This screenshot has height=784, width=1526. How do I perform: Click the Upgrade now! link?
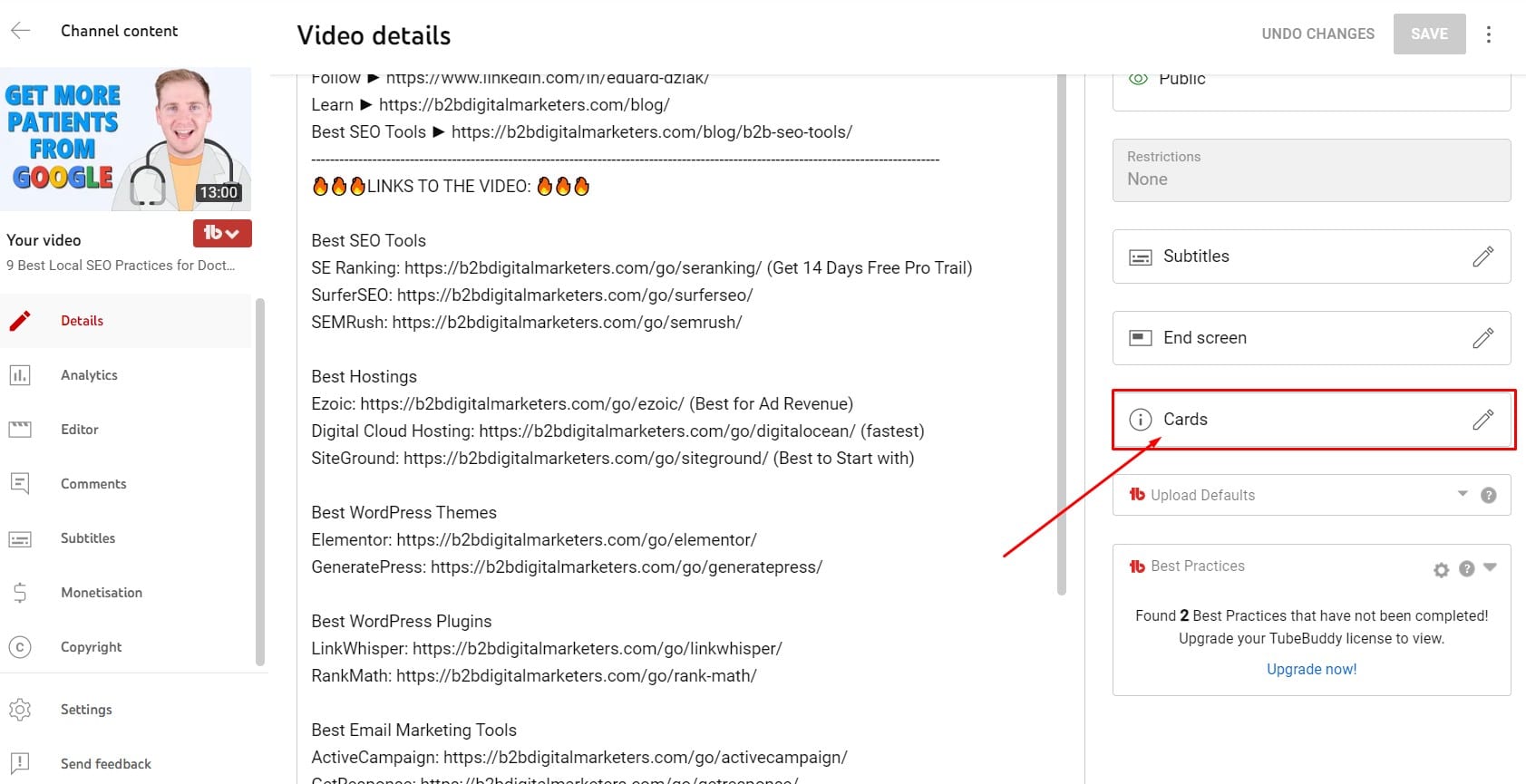click(x=1311, y=670)
